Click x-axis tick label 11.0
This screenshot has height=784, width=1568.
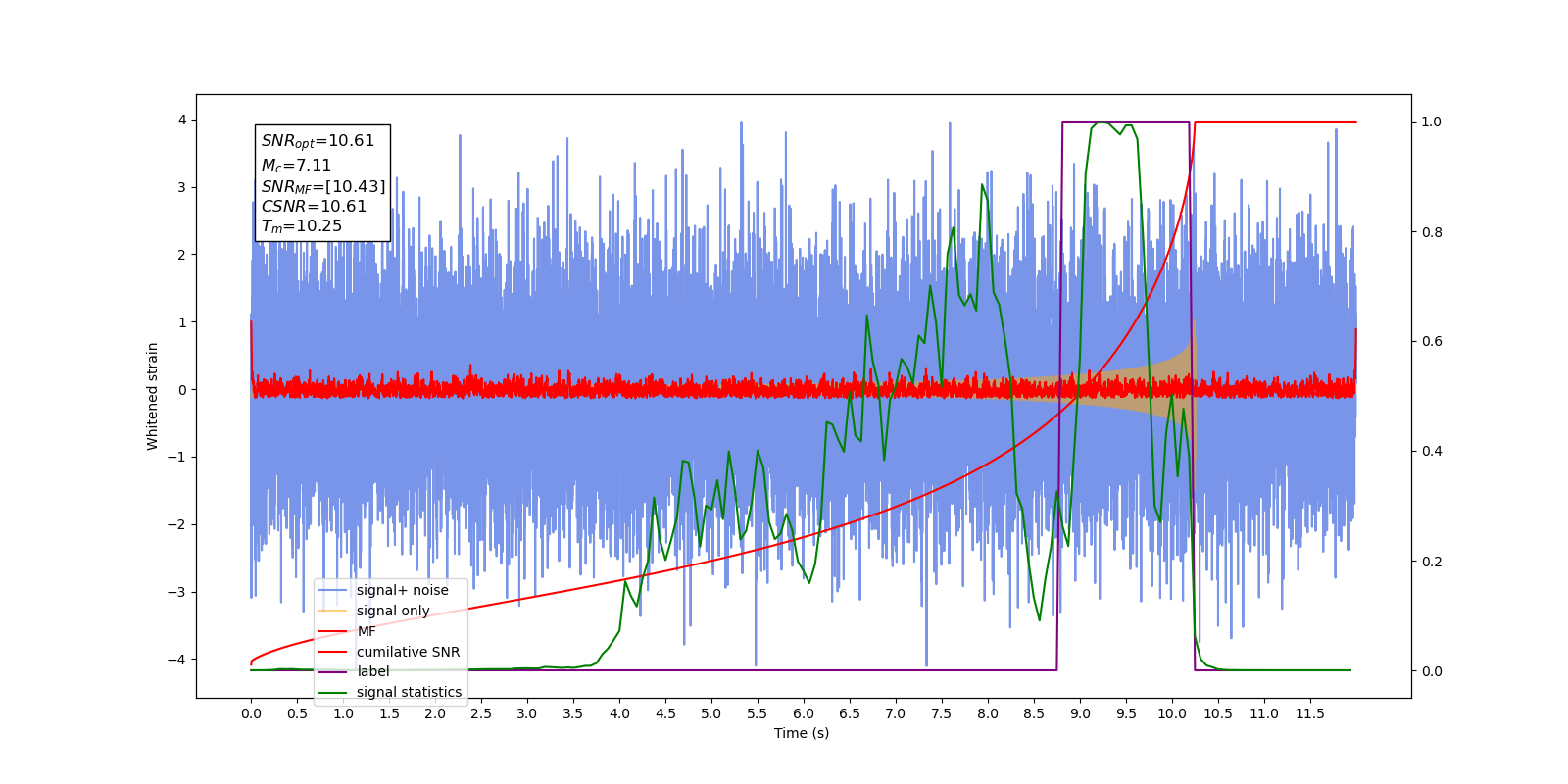pos(1264,713)
